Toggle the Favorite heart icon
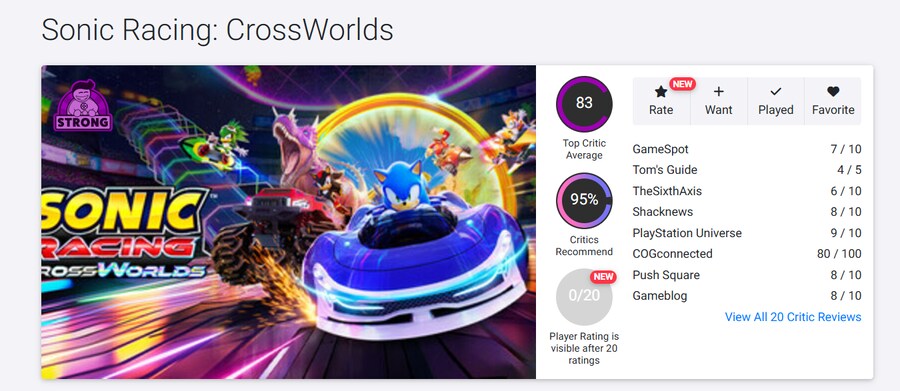The image size is (900, 391). pyautogui.click(x=833, y=91)
